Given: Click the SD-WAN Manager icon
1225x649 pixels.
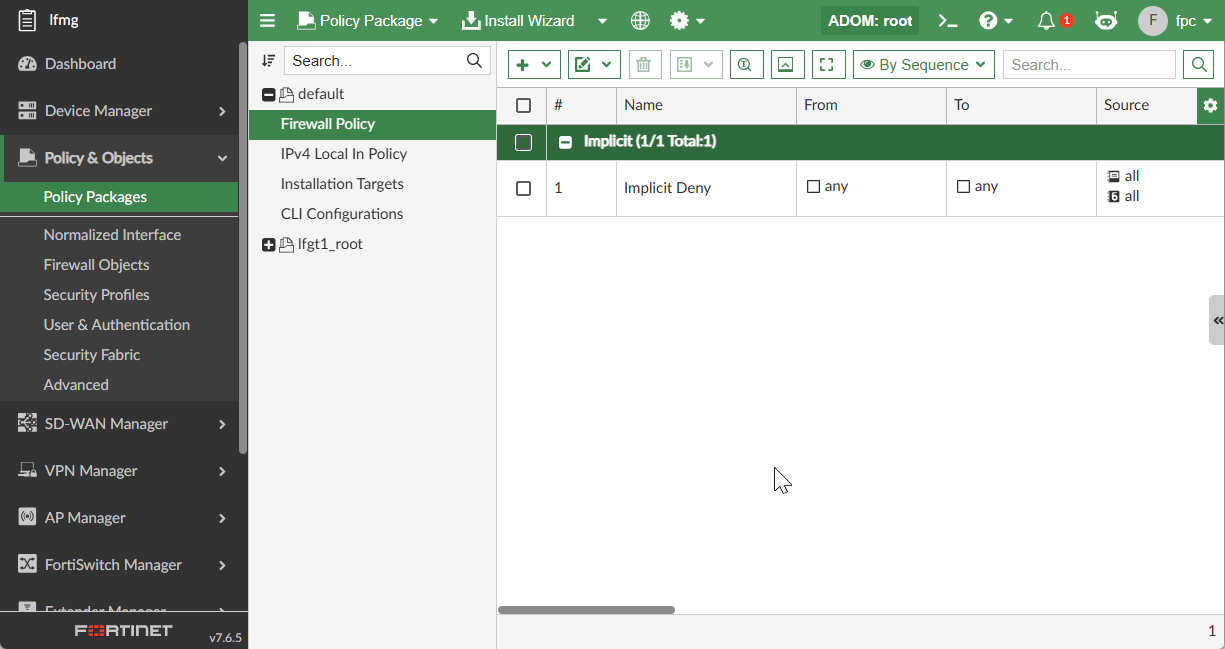Looking at the screenshot, I should [x=27, y=424].
